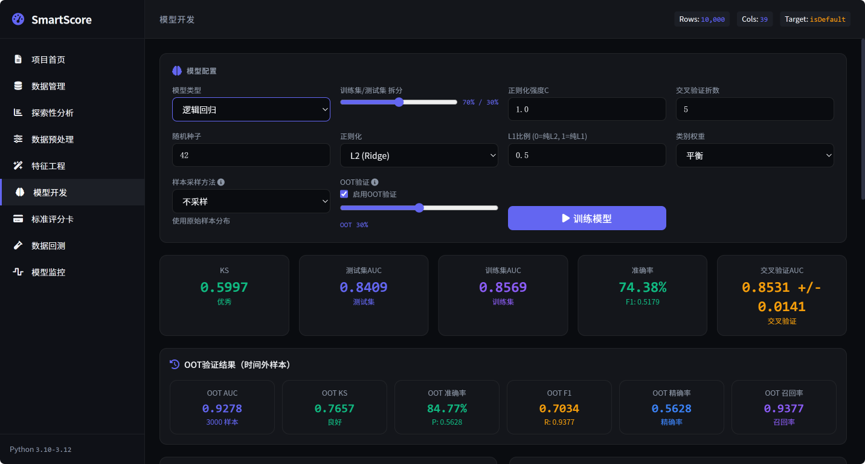The image size is (865, 464).
Task: Click the Cols: 39 badge
Action: click(x=754, y=19)
